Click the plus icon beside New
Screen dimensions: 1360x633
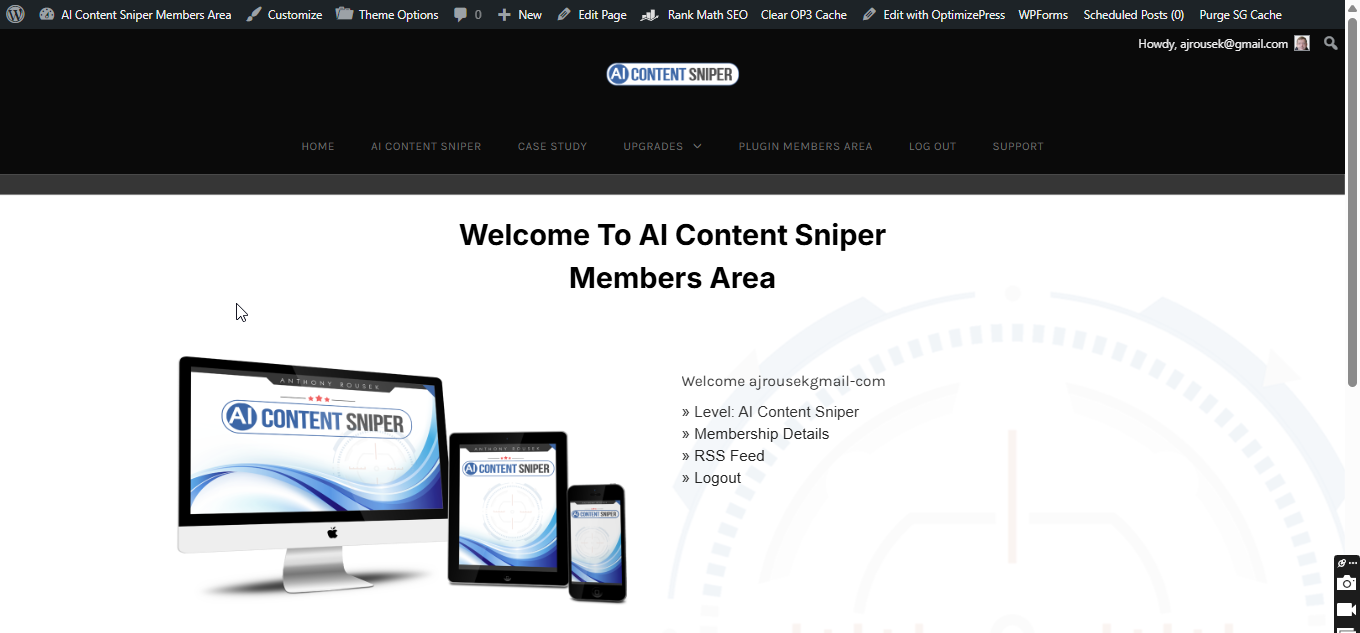pos(504,15)
